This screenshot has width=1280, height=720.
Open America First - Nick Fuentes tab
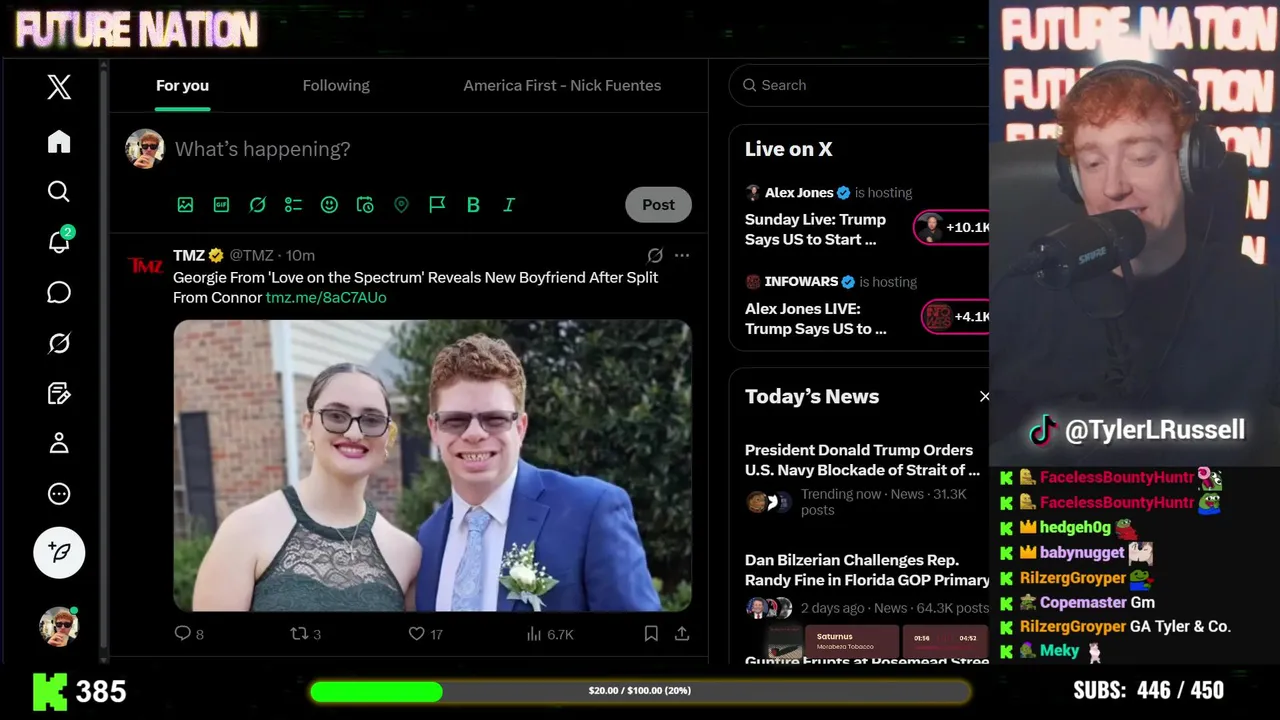click(x=562, y=86)
